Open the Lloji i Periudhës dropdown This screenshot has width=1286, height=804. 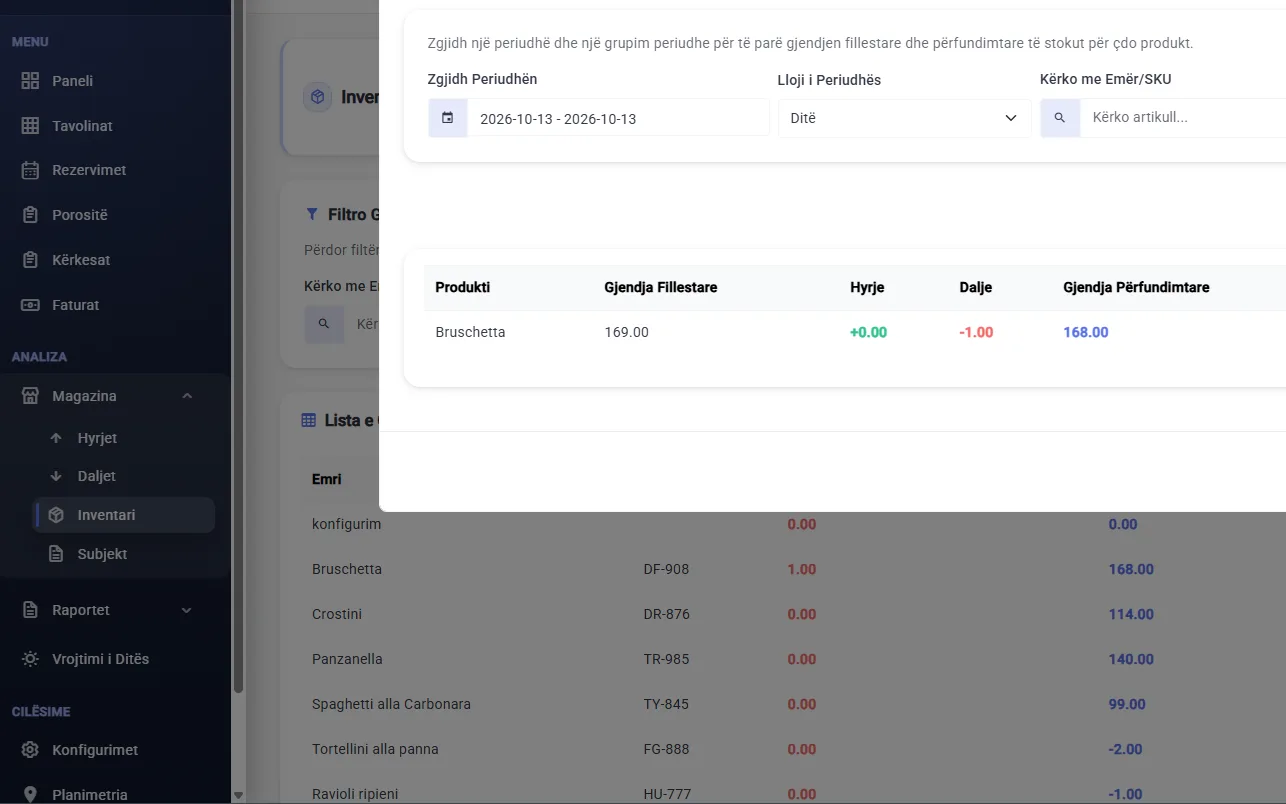coord(904,118)
